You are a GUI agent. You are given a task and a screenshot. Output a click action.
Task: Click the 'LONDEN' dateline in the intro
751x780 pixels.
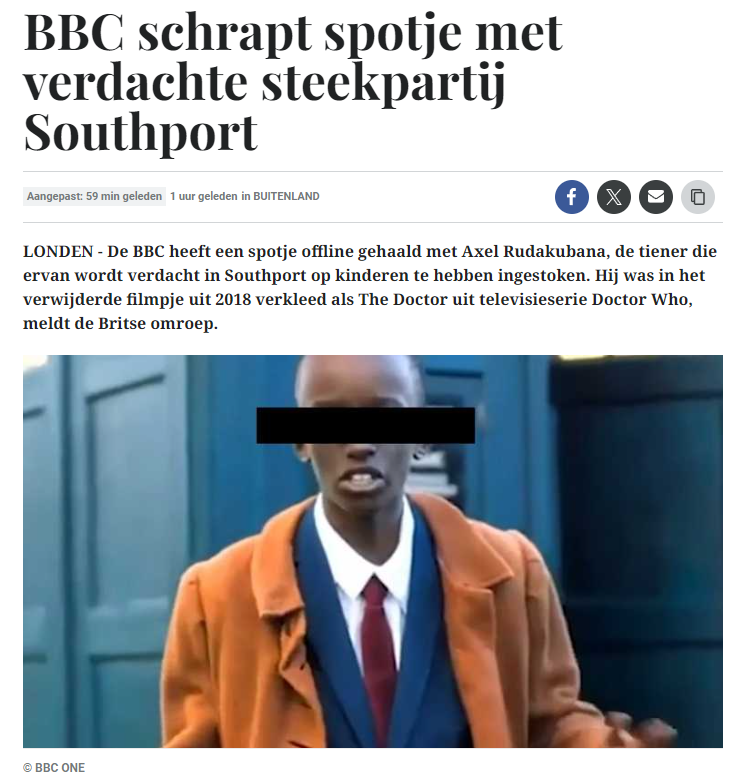58,251
